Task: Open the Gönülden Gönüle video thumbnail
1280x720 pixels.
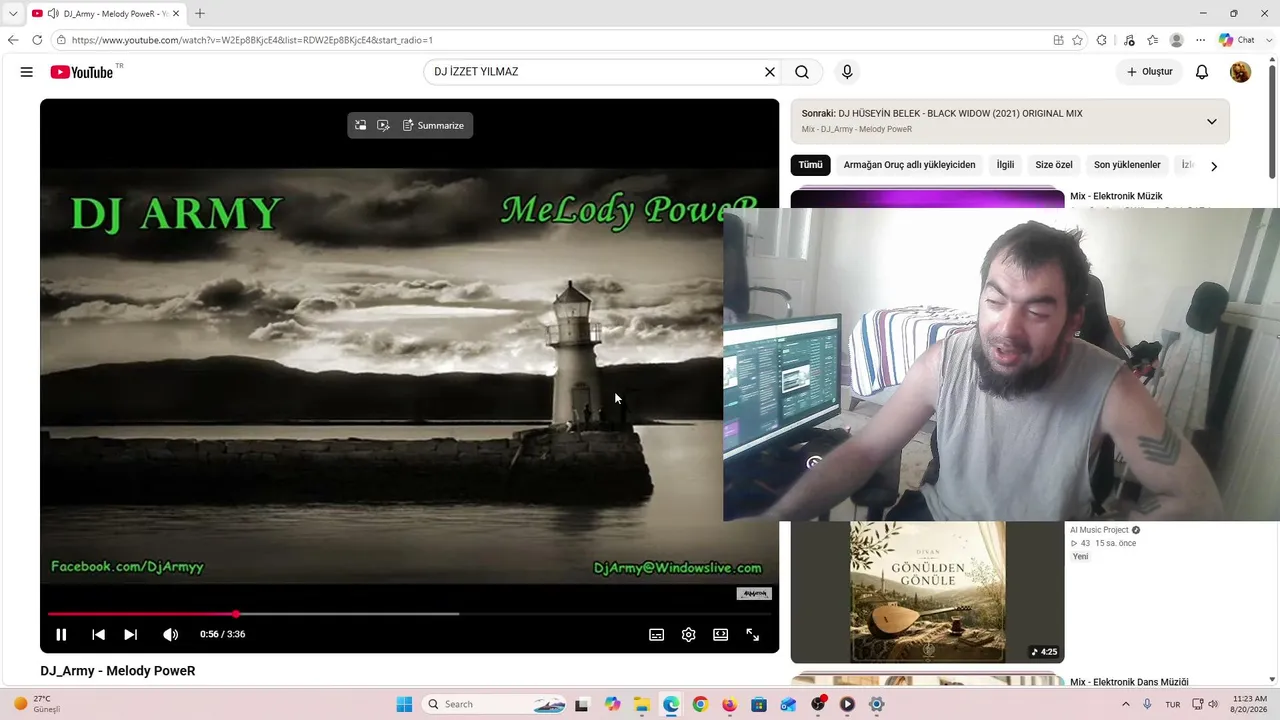Action: click(927, 592)
